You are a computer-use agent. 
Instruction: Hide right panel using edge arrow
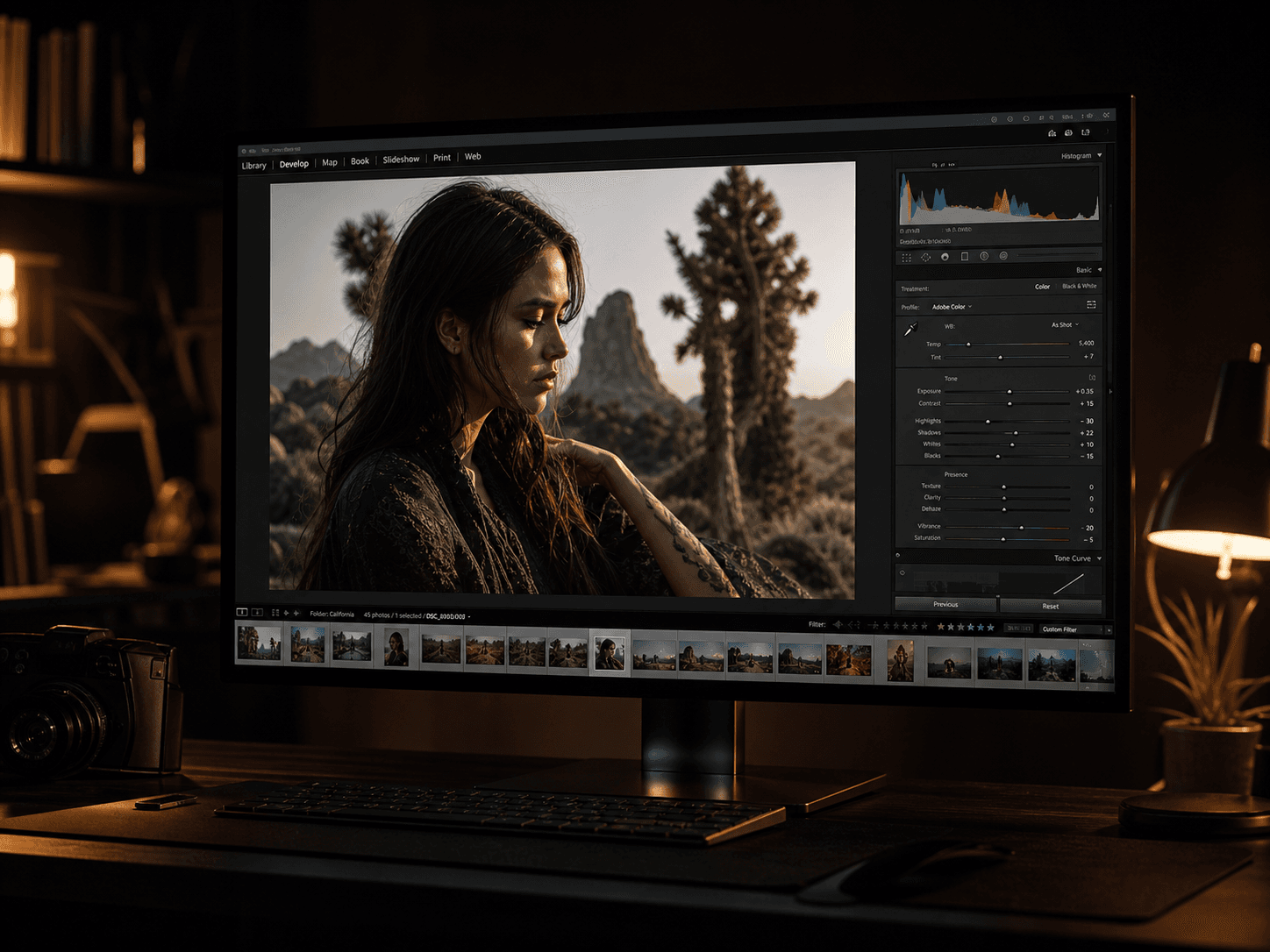[1110, 391]
